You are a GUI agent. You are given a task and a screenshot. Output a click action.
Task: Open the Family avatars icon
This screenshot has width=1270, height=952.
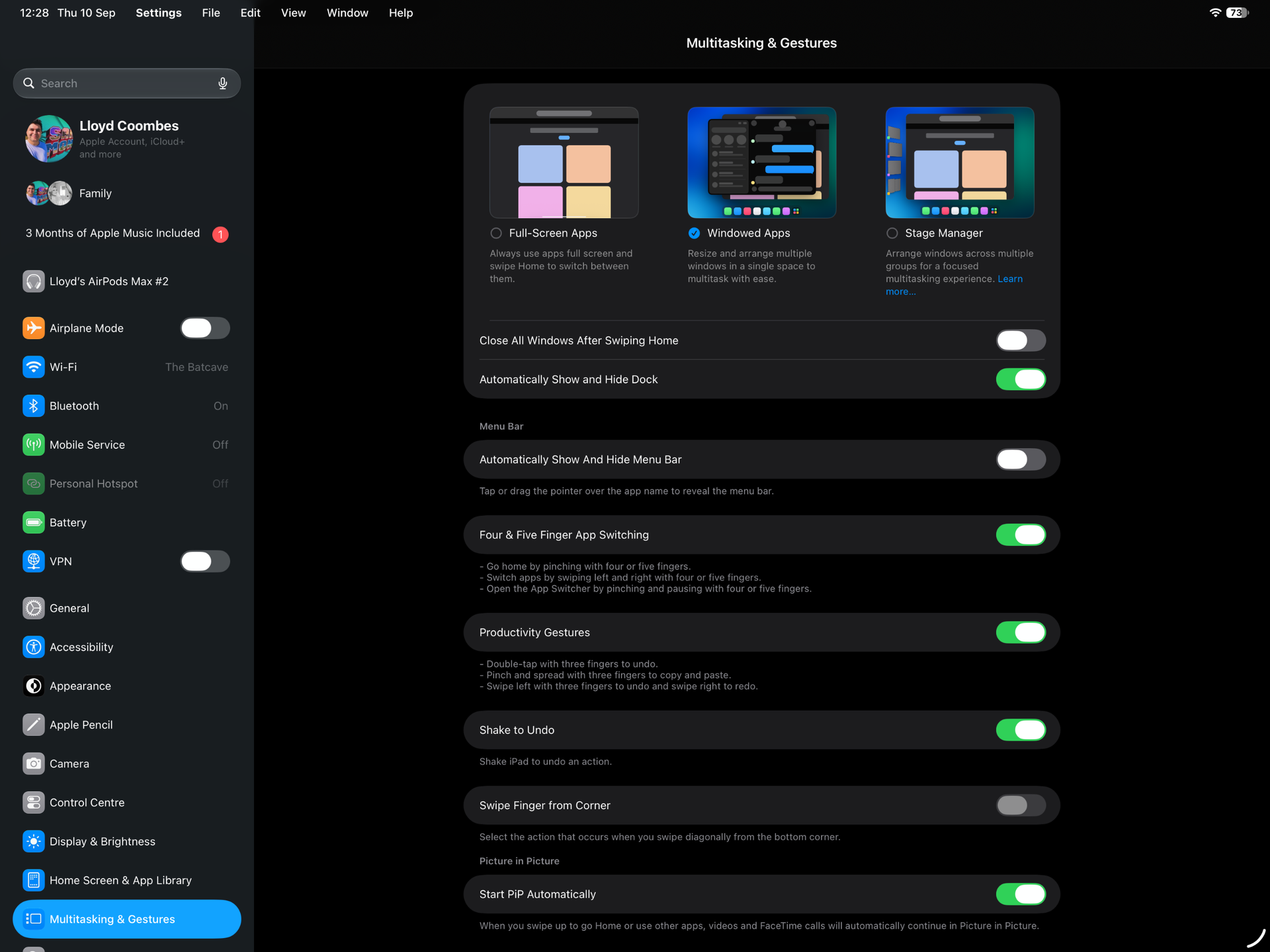tap(49, 193)
